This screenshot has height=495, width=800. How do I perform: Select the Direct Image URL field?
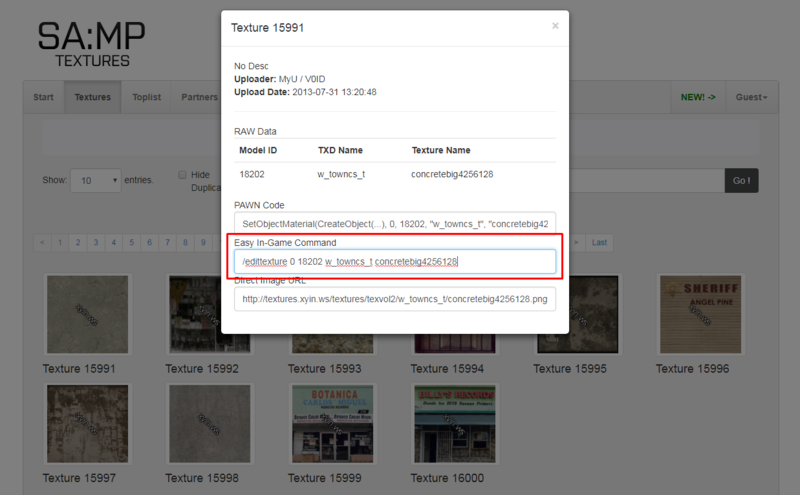[x=395, y=299]
